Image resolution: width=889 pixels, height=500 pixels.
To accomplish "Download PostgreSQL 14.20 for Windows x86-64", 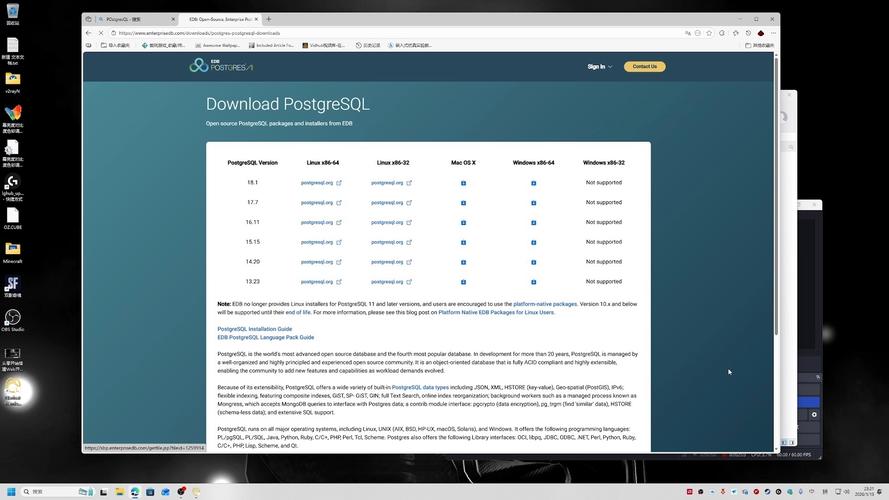I will pos(533,262).
